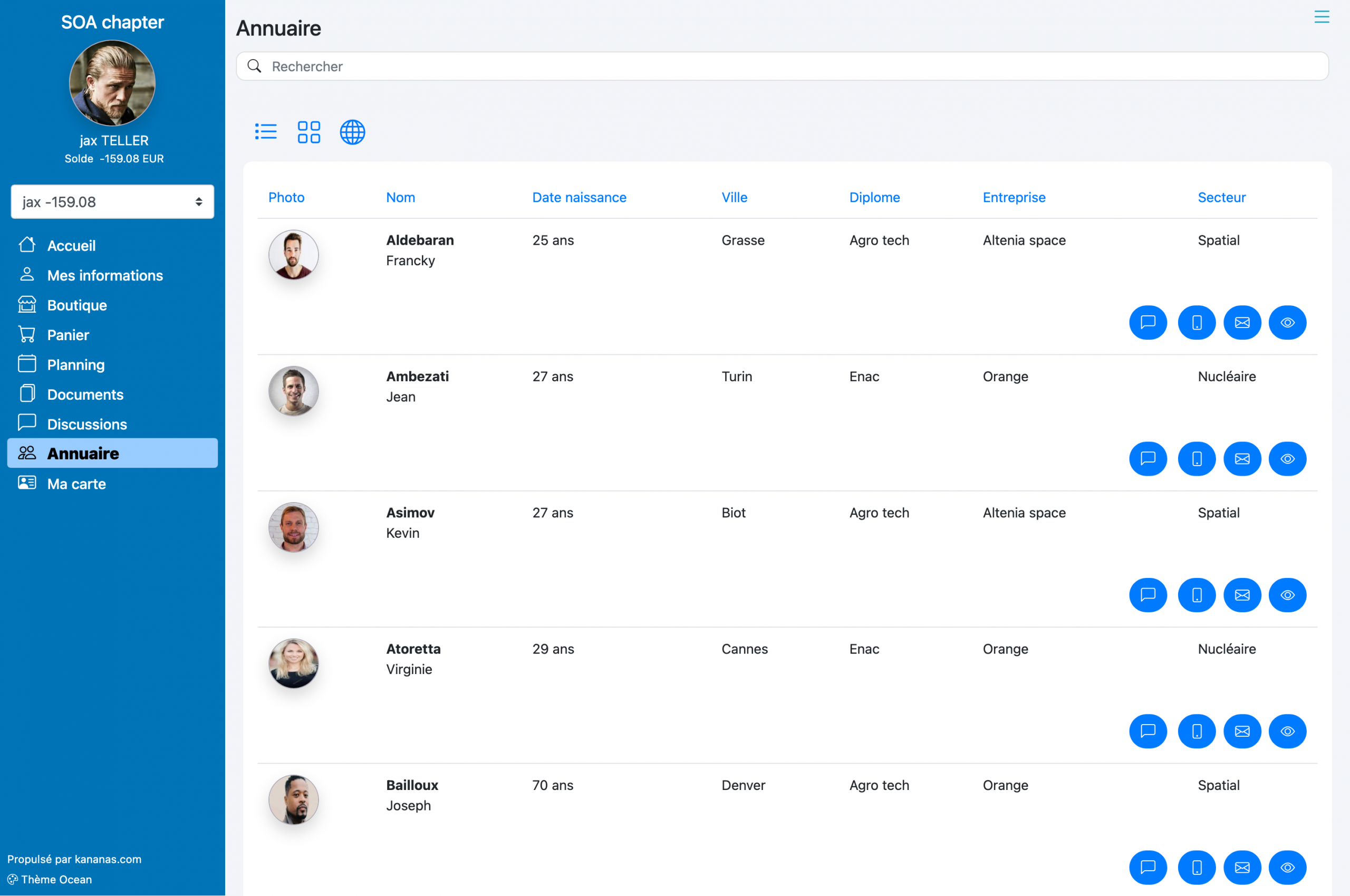Image resolution: width=1350 pixels, height=896 pixels.
Task: Call Ambezati Jean via phone icon
Action: click(1195, 459)
